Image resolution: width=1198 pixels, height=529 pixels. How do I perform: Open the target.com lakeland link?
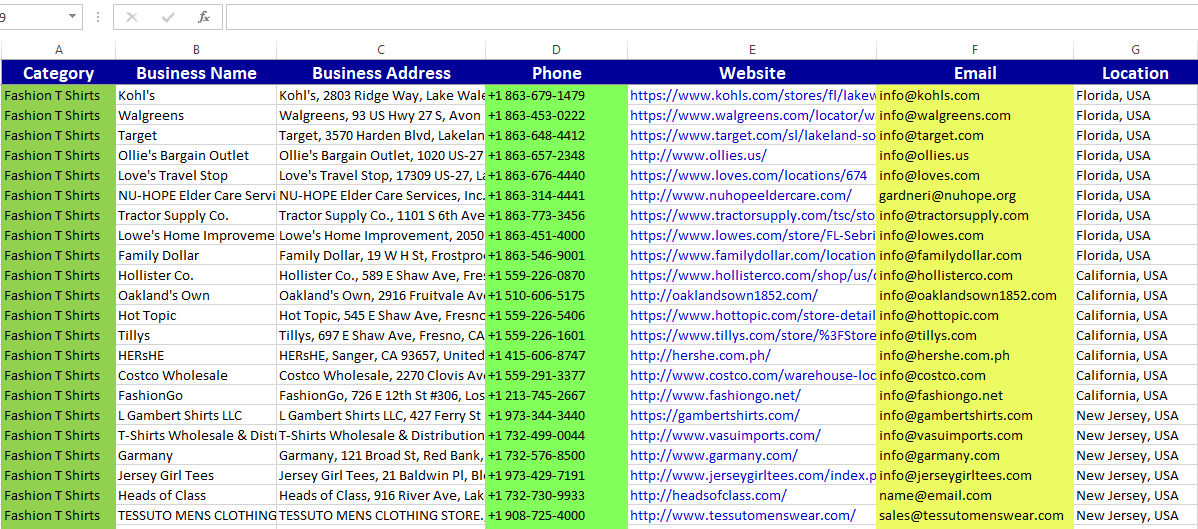tap(753, 135)
